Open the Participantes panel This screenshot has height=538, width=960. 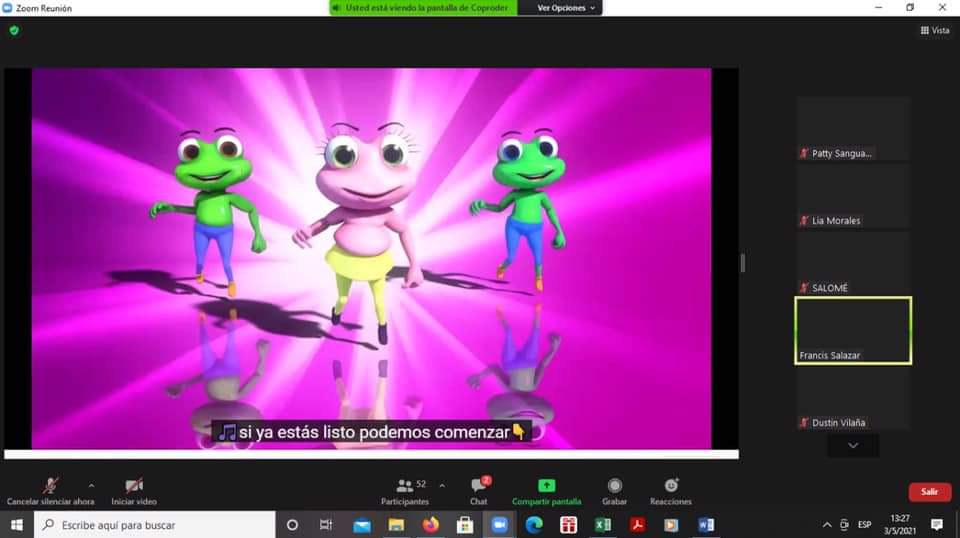click(x=405, y=491)
